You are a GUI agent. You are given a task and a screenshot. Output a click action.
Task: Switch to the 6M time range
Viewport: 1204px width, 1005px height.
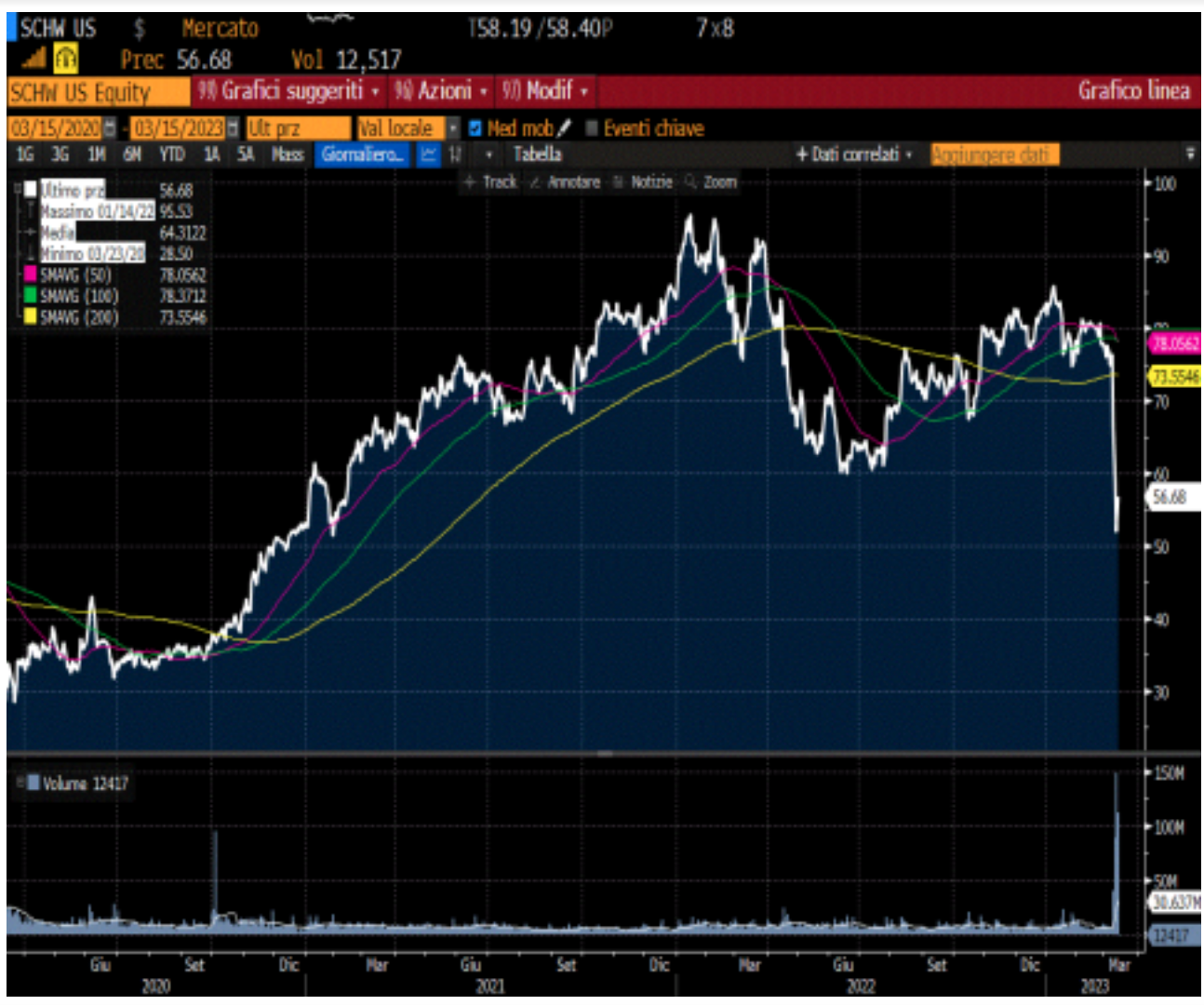tap(132, 154)
